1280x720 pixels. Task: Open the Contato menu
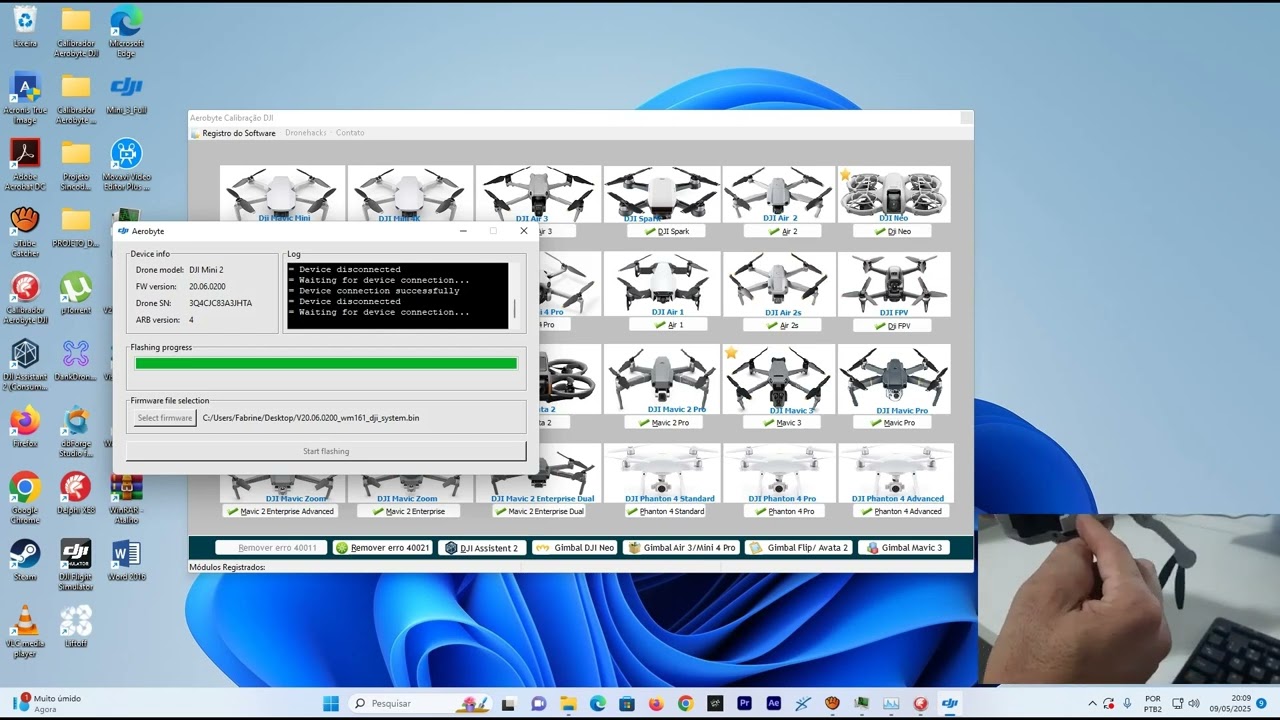(350, 133)
